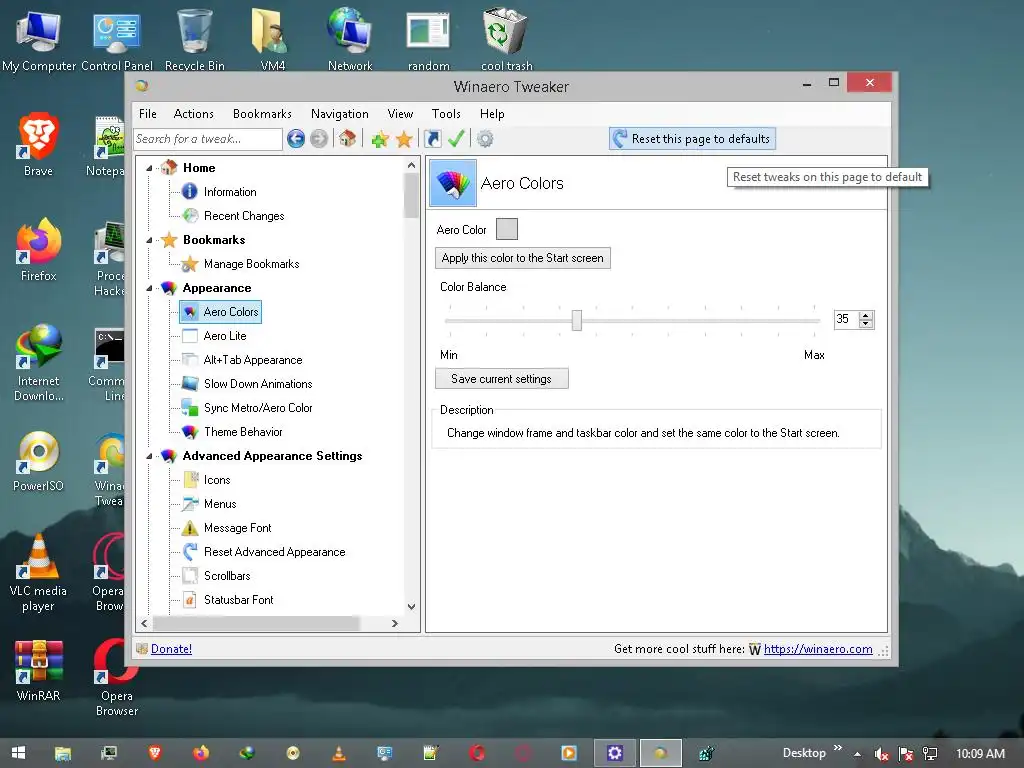The image size is (1024, 768).
Task: Click the Color Balance slider thumb
Action: [x=577, y=320]
